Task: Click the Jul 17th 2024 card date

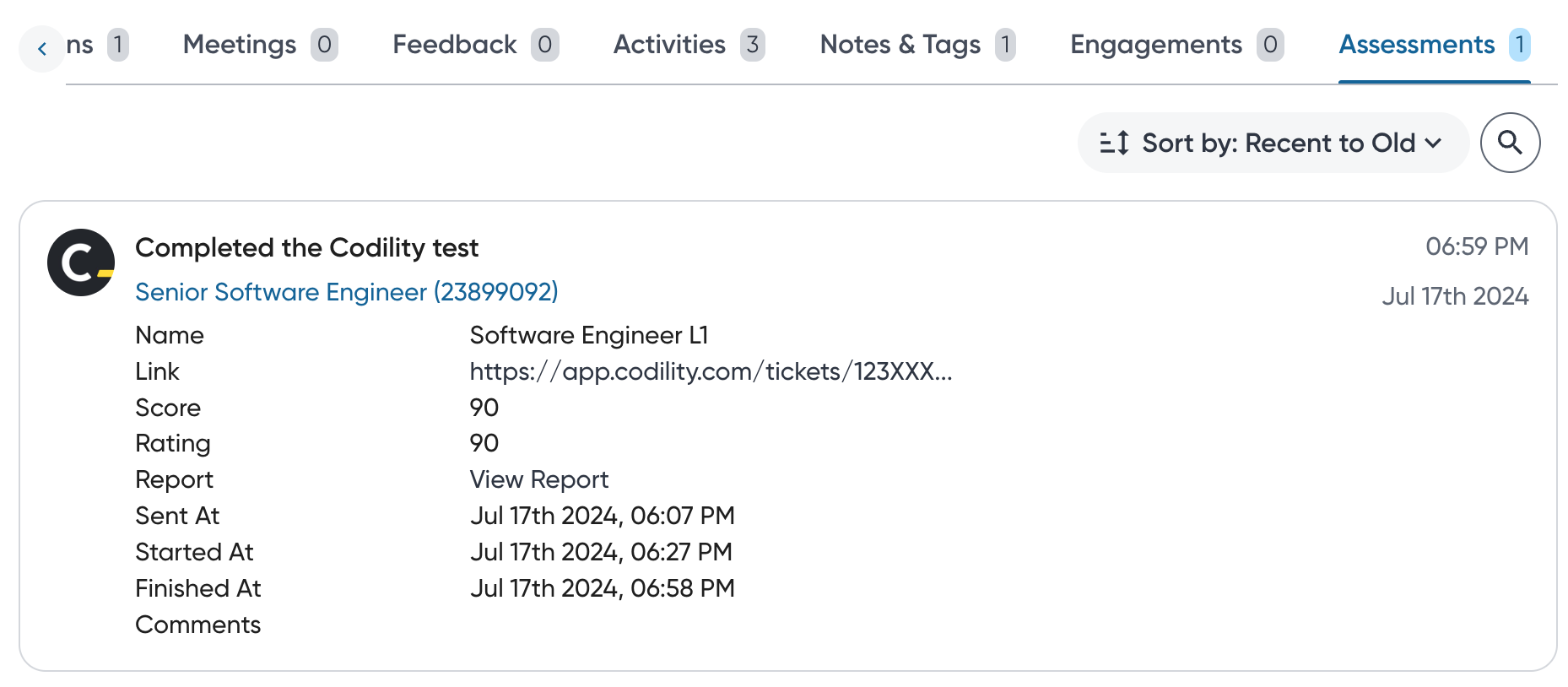Action: point(1455,296)
